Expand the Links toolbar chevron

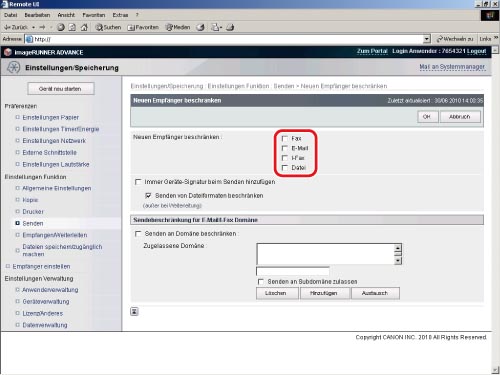496,38
